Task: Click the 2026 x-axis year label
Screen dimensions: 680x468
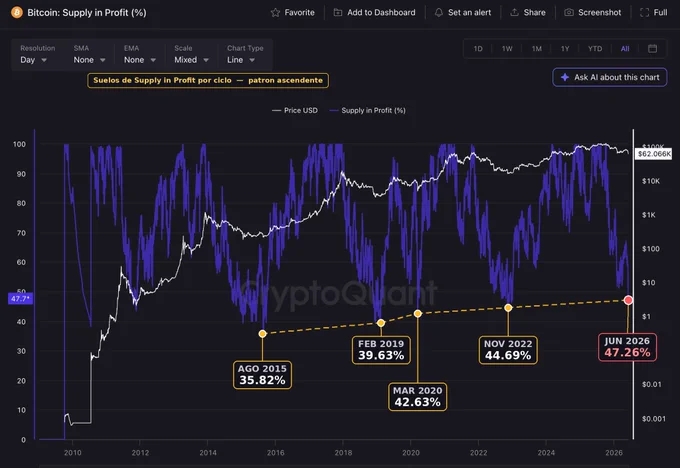Action: pos(614,453)
